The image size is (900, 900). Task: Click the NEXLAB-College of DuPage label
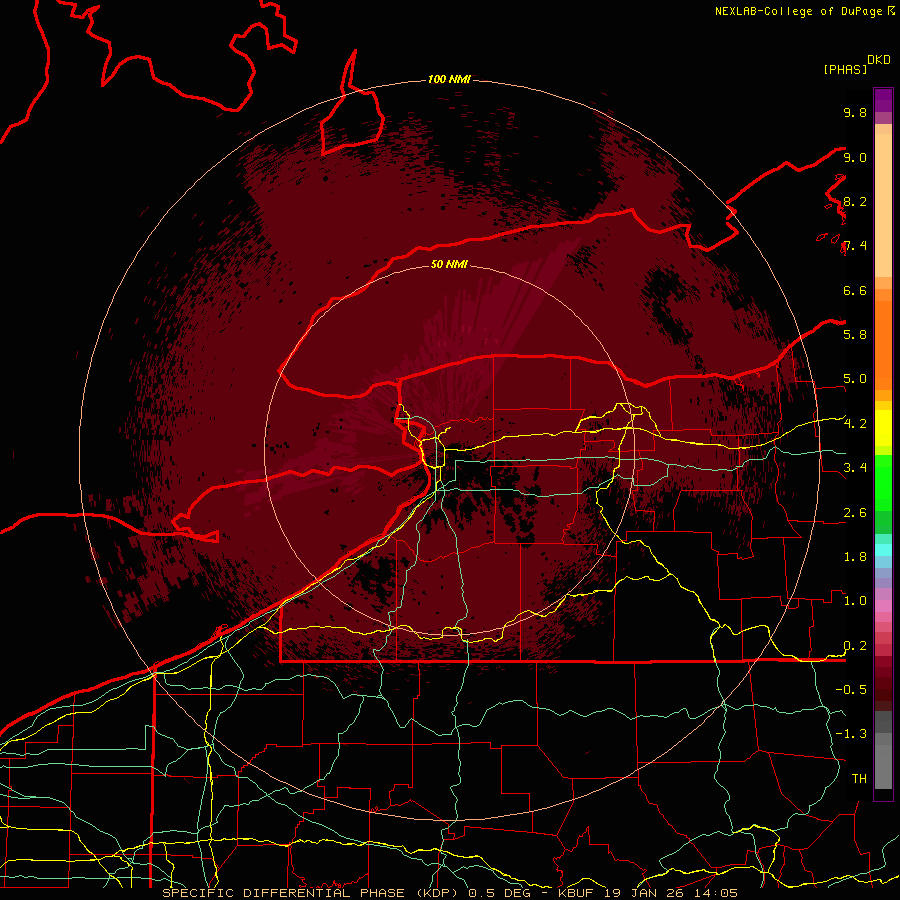(798, 11)
